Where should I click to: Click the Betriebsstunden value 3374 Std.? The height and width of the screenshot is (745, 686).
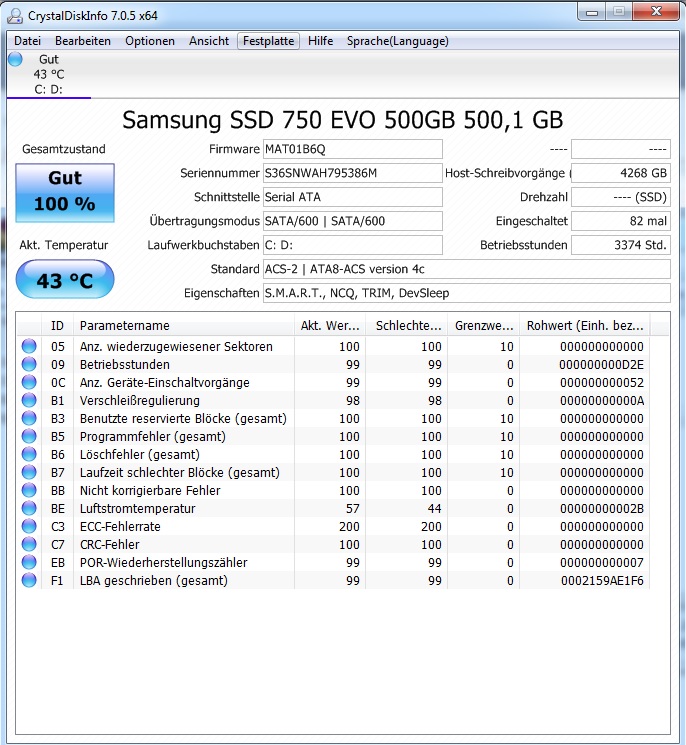point(620,245)
